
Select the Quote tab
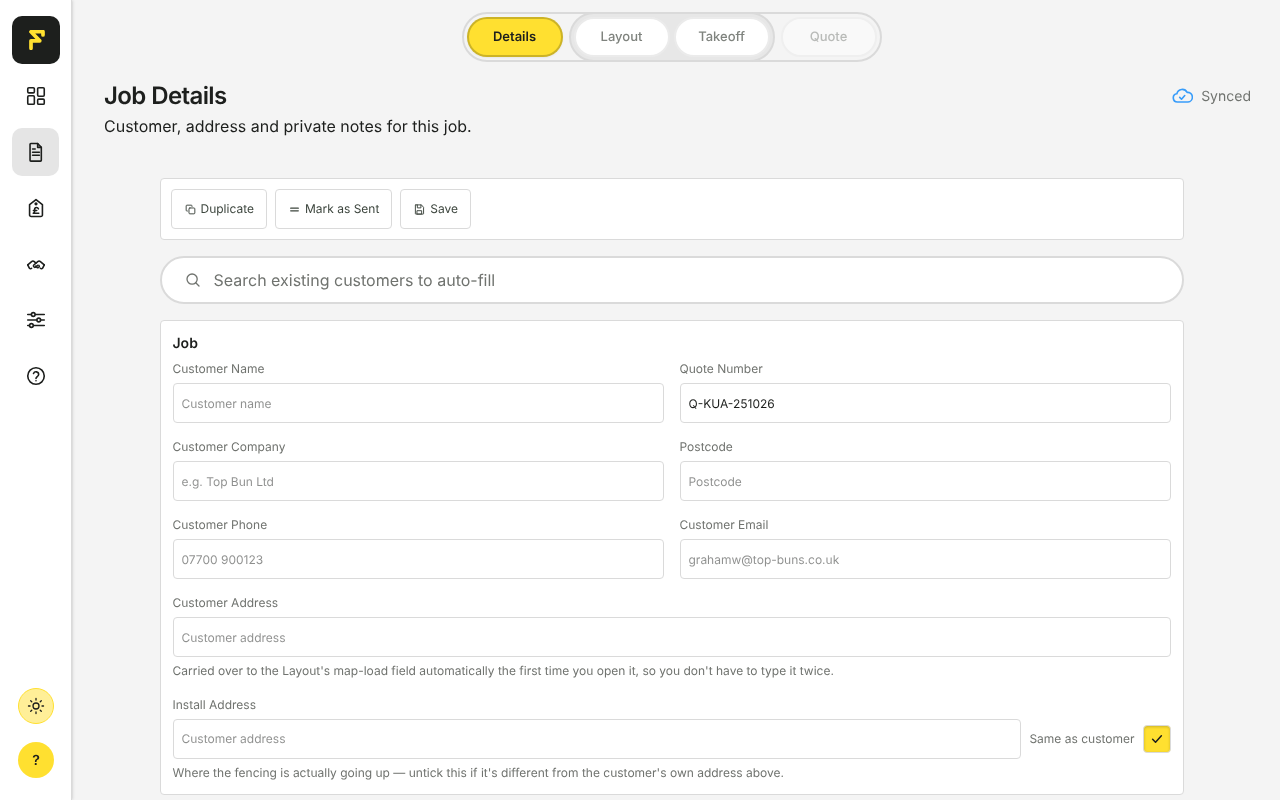[828, 37]
